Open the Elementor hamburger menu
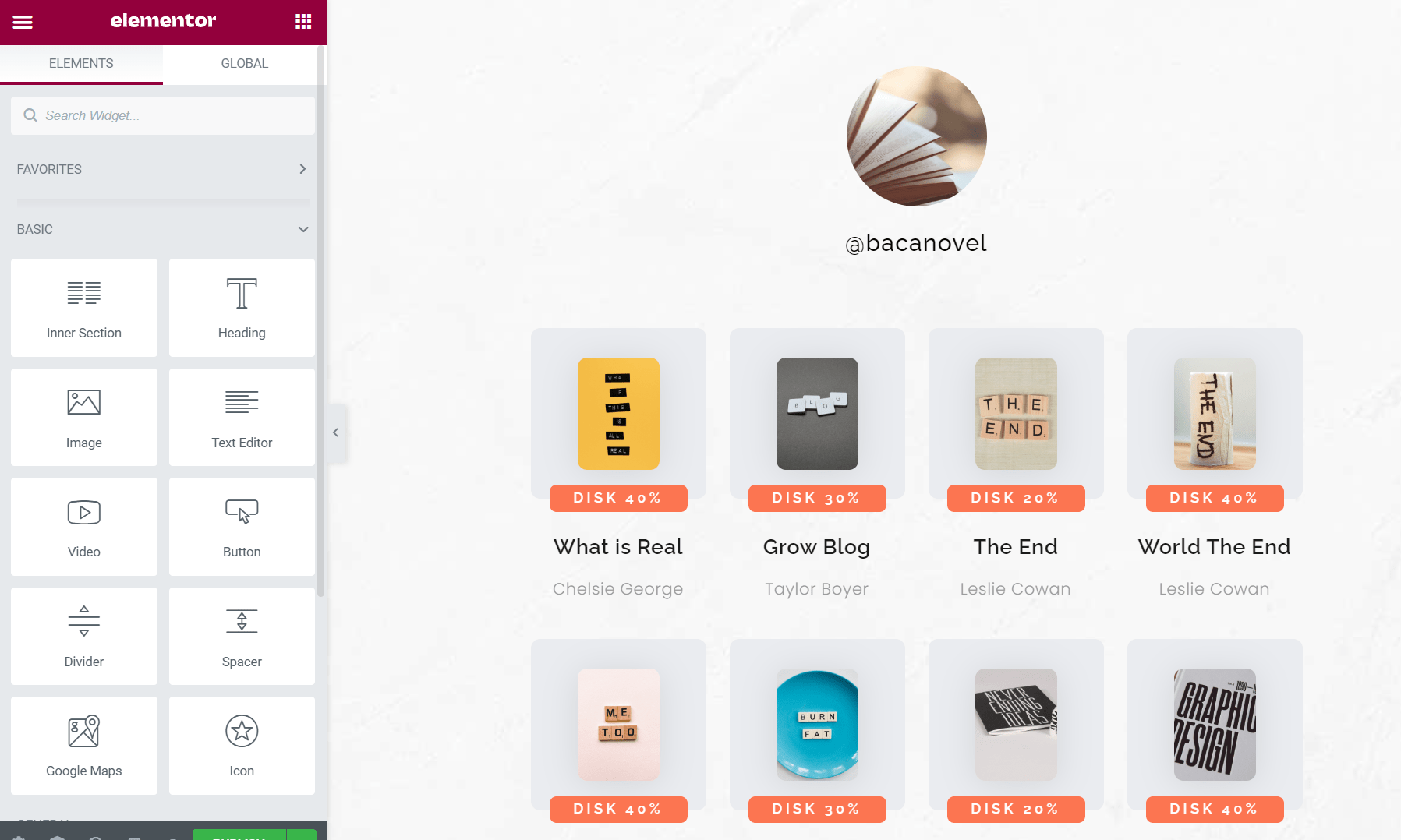Image resolution: width=1401 pixels, height=840 pixels. (23, 22)
